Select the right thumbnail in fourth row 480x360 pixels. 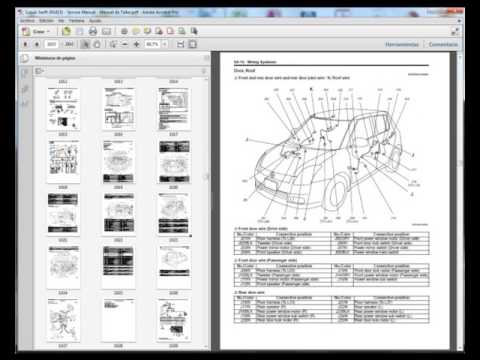click(174, 267)
